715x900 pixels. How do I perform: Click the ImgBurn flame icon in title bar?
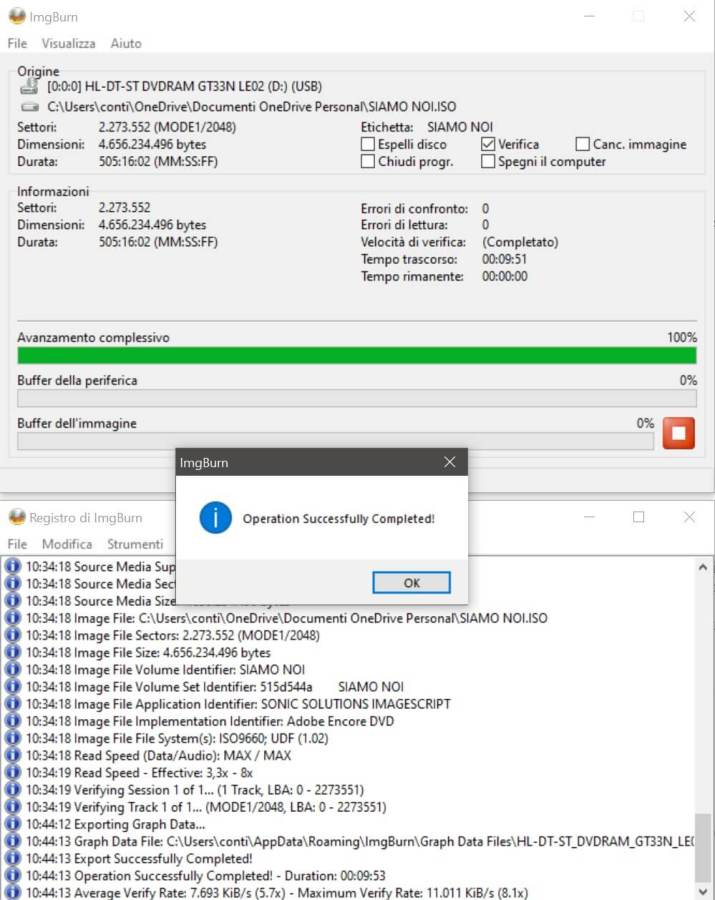point(17,16)
